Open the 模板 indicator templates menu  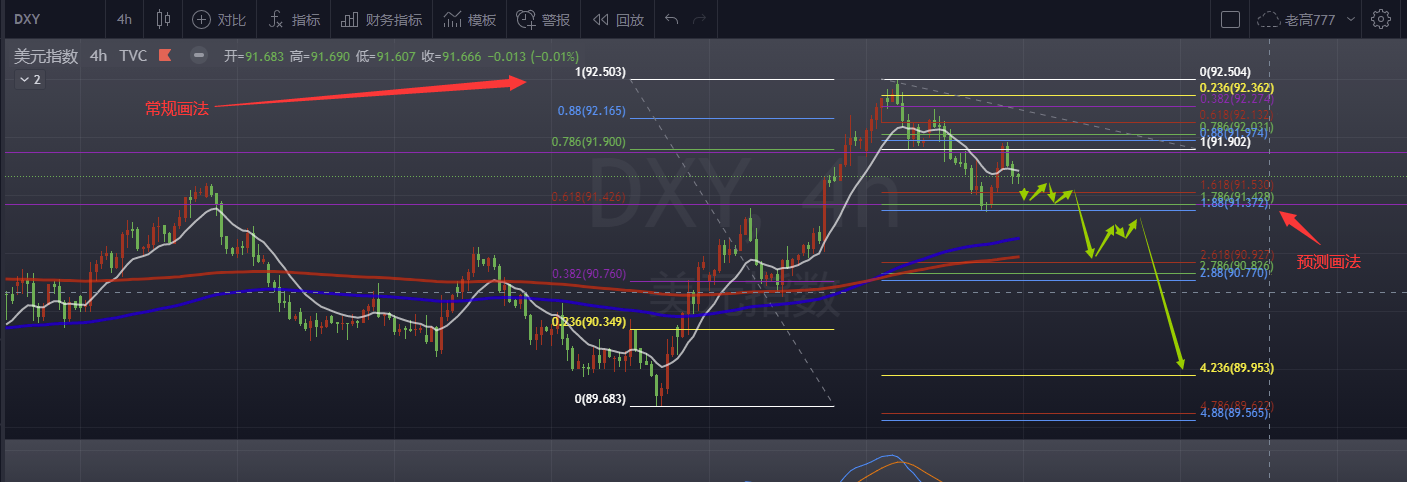(469, 19)
